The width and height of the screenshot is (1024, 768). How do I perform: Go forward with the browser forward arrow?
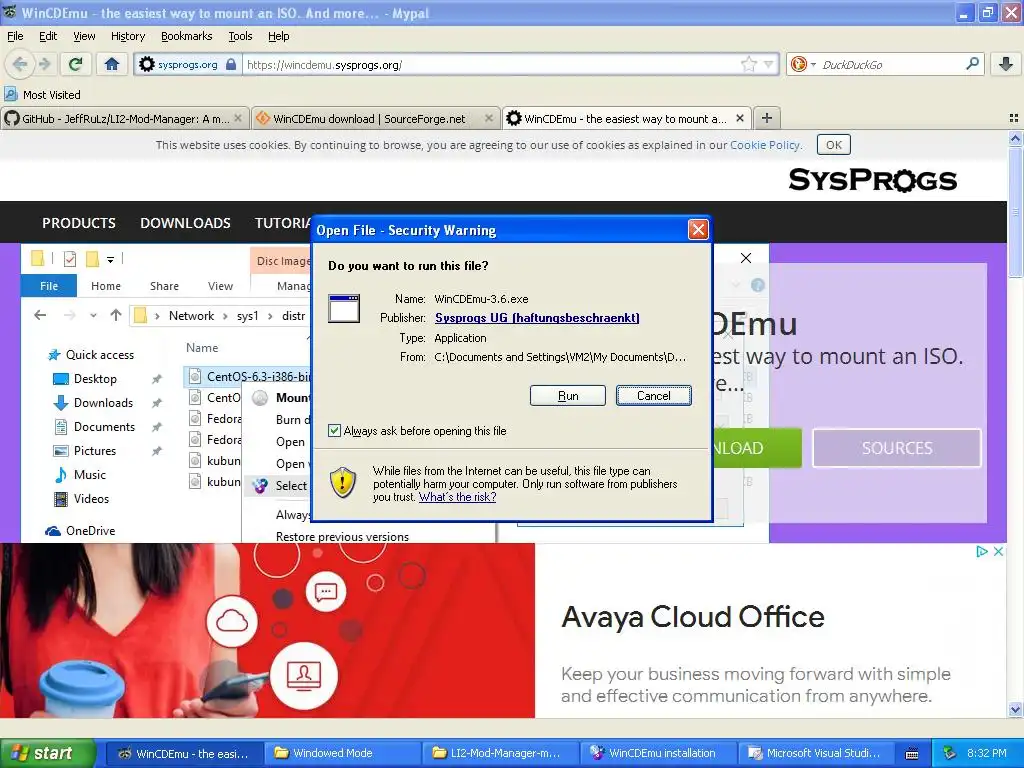(44, 64)
